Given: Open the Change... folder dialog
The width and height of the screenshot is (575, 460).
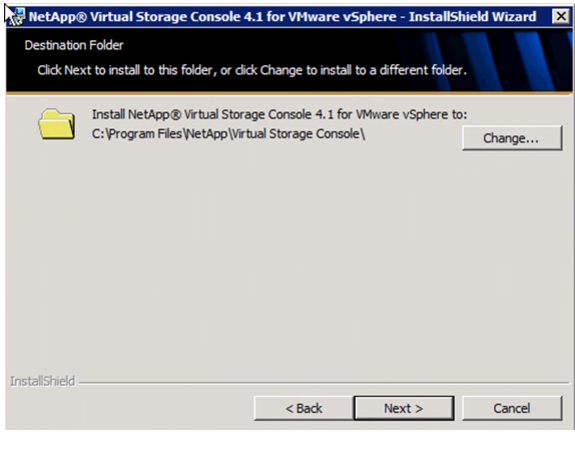Looking at the screenshot, I should coord(512,138).
